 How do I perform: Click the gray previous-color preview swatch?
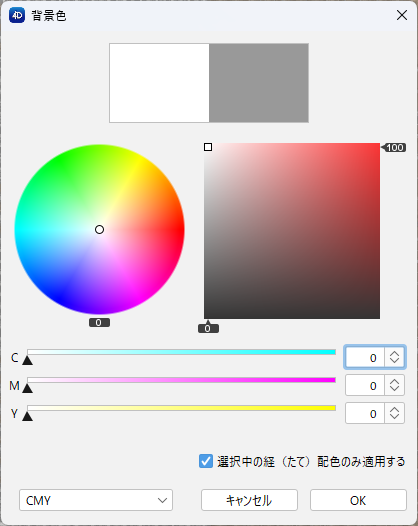(259, 83)
